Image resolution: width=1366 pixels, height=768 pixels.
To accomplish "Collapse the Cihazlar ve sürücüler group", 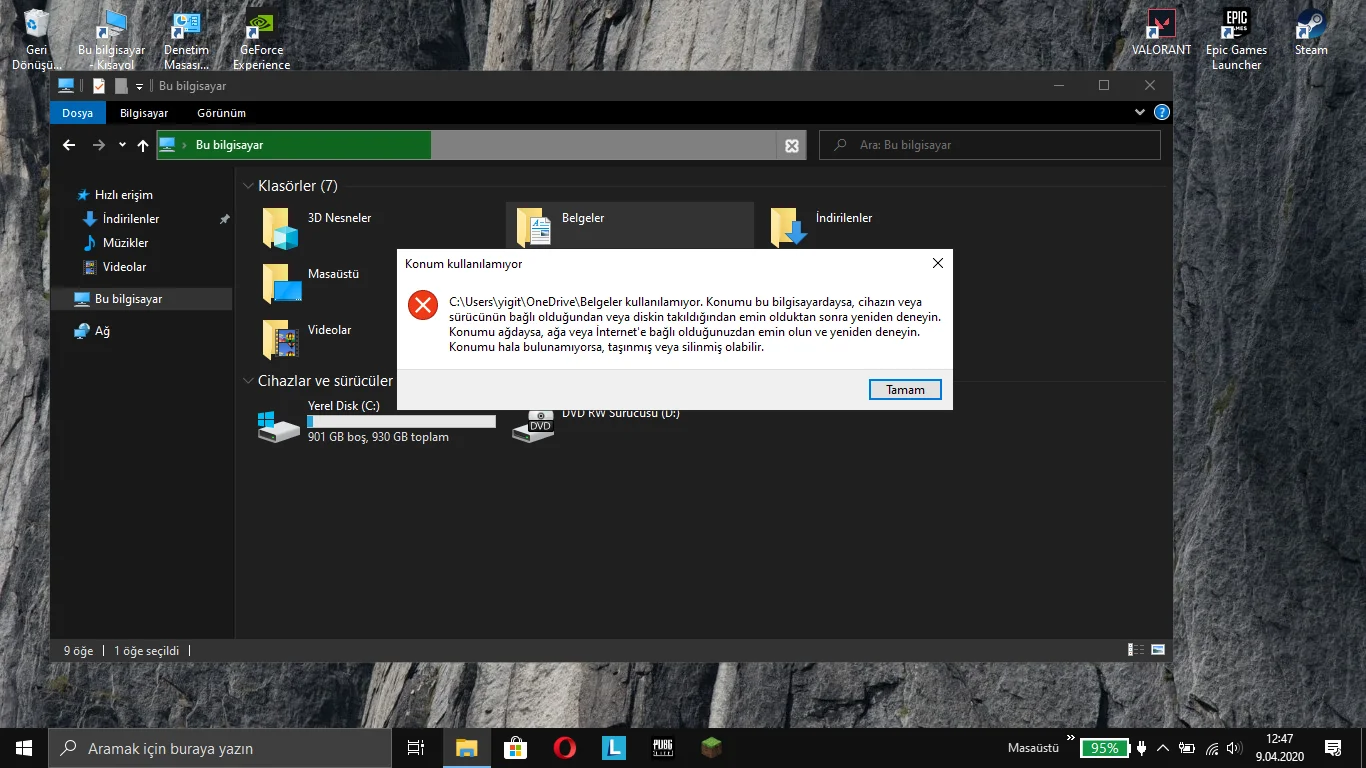I will point(249,381).
